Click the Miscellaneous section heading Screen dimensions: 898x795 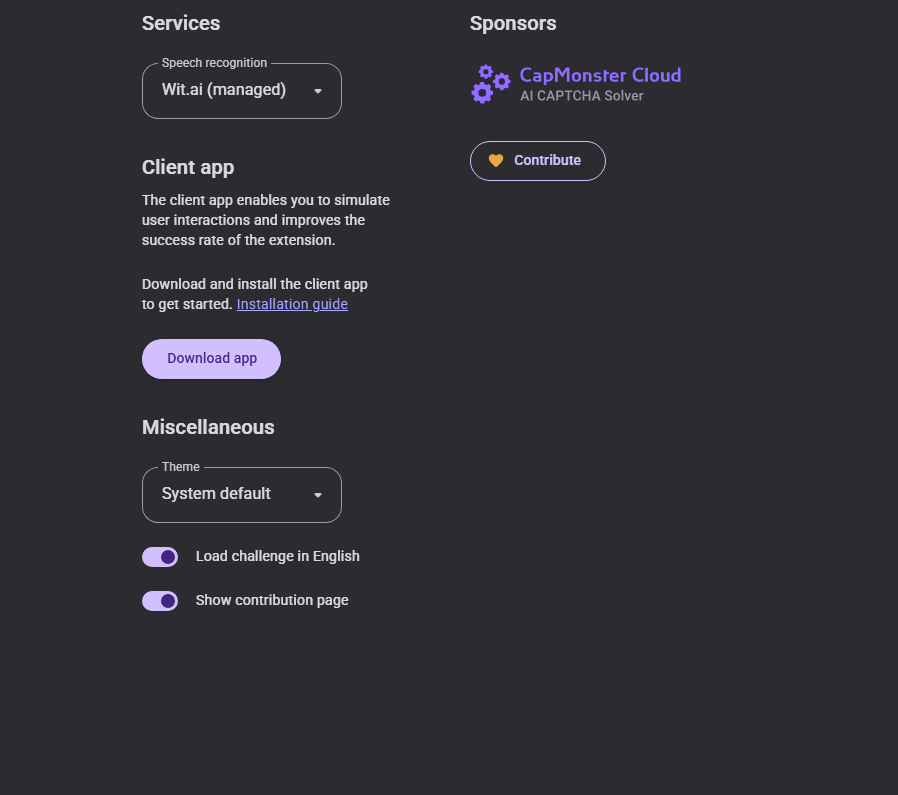click(208, 427)
